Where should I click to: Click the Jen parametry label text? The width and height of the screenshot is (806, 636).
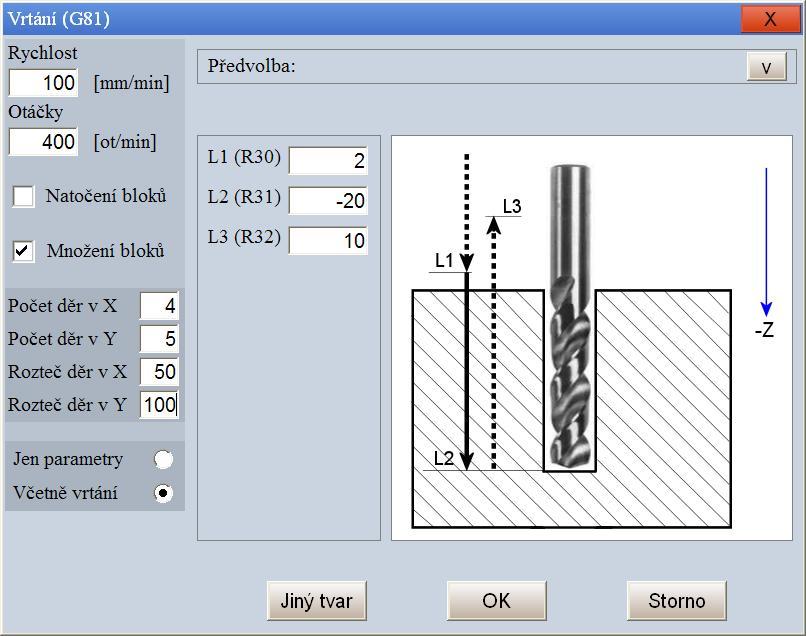pos(68,459)
